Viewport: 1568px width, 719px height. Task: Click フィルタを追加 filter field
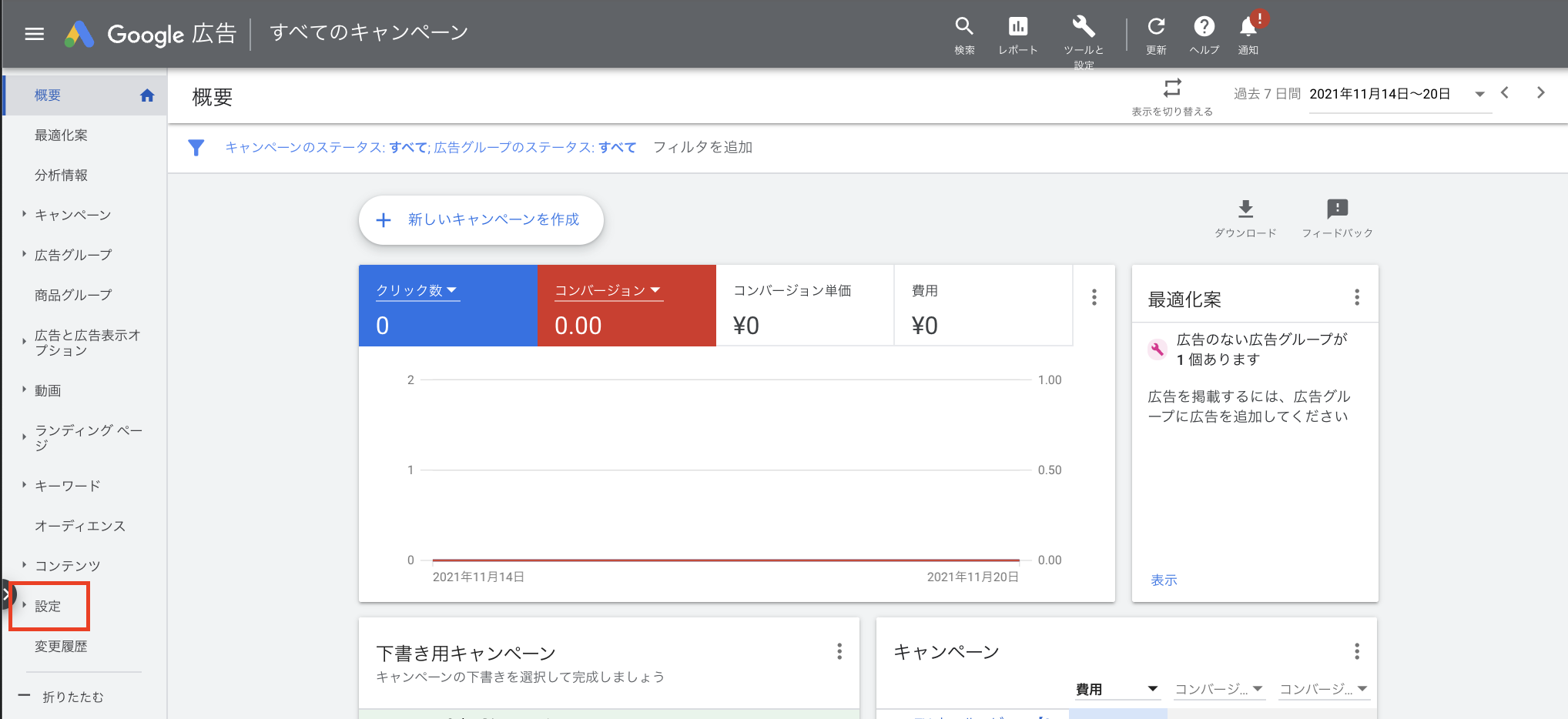pos(702,147)
